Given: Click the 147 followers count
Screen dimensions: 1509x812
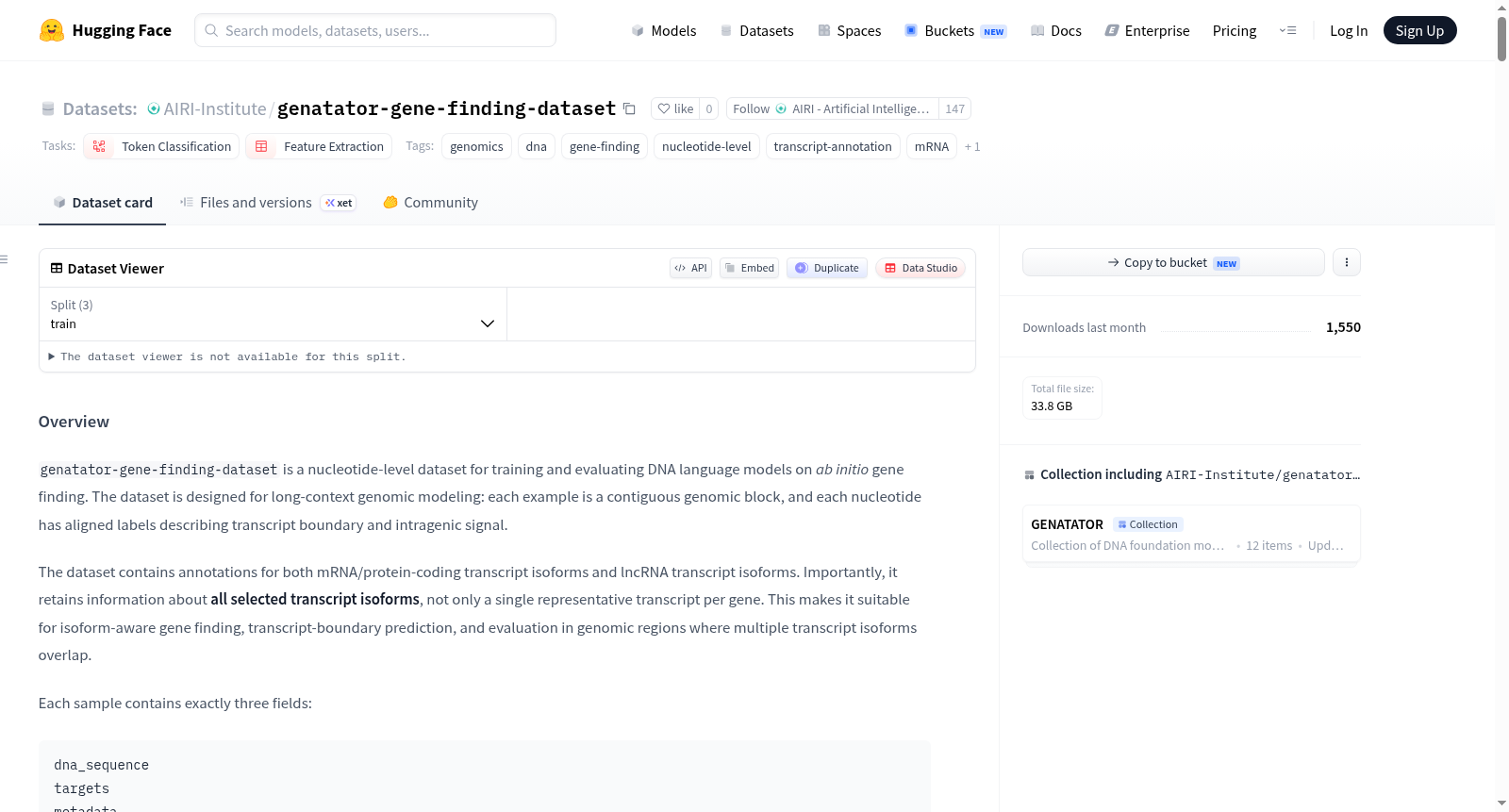Looking at the screenshot, I should tap(954, 108).
